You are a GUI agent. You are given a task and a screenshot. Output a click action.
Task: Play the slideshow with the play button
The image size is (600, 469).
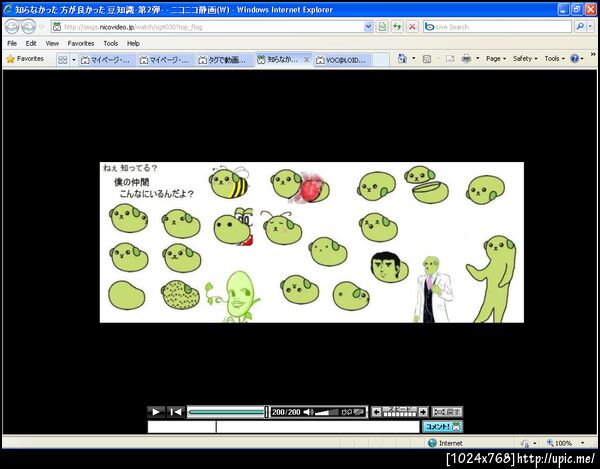point(156,412)
